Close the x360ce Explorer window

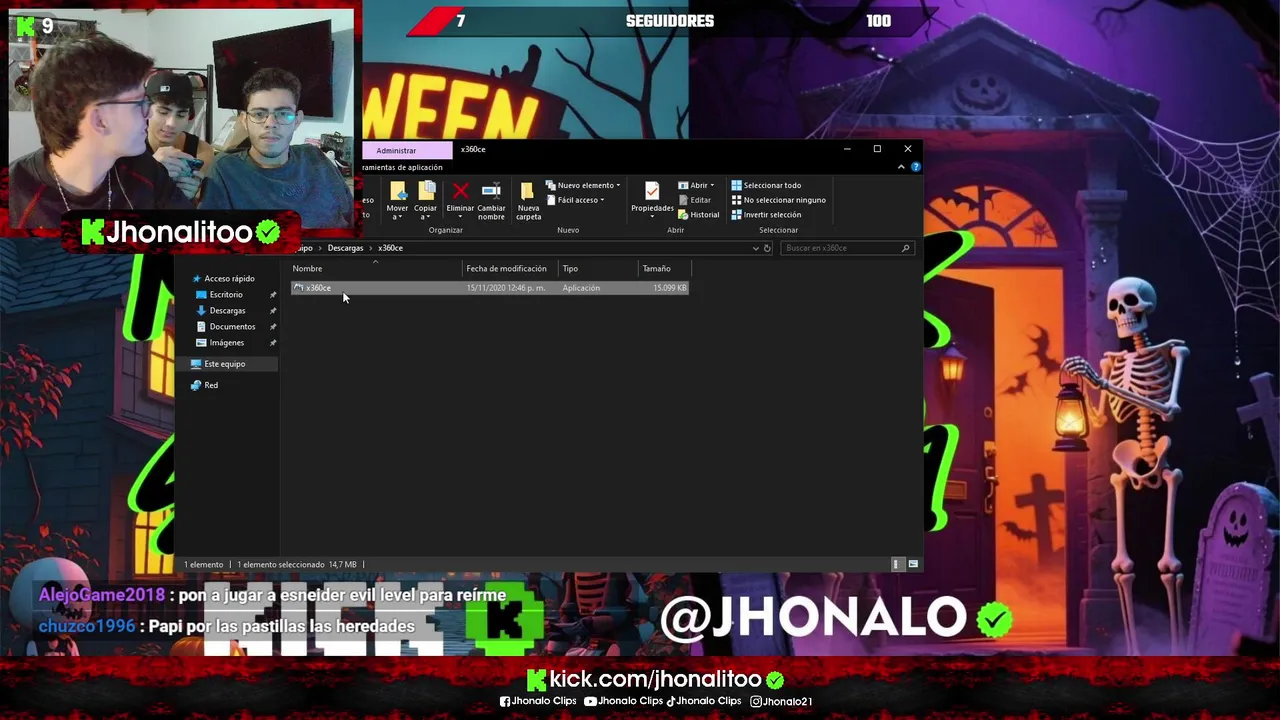pos(907,149)
